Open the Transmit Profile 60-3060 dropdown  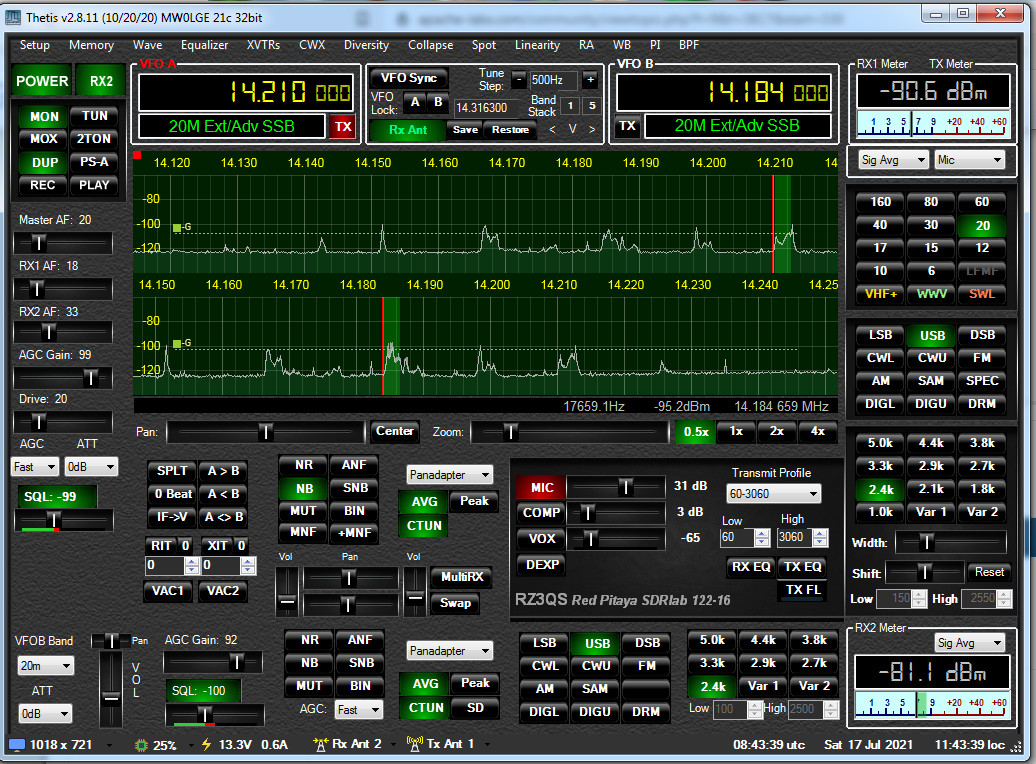[x=773, y=494]
